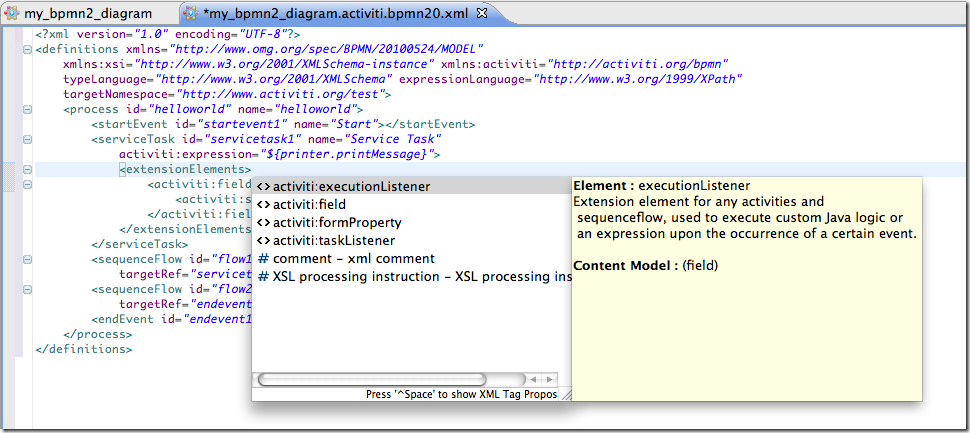The image size is (970, 433).
Task: Close the my_bpmn2_diagram.activiti.bpmn20.xml tab
Action: click(484, 12)
